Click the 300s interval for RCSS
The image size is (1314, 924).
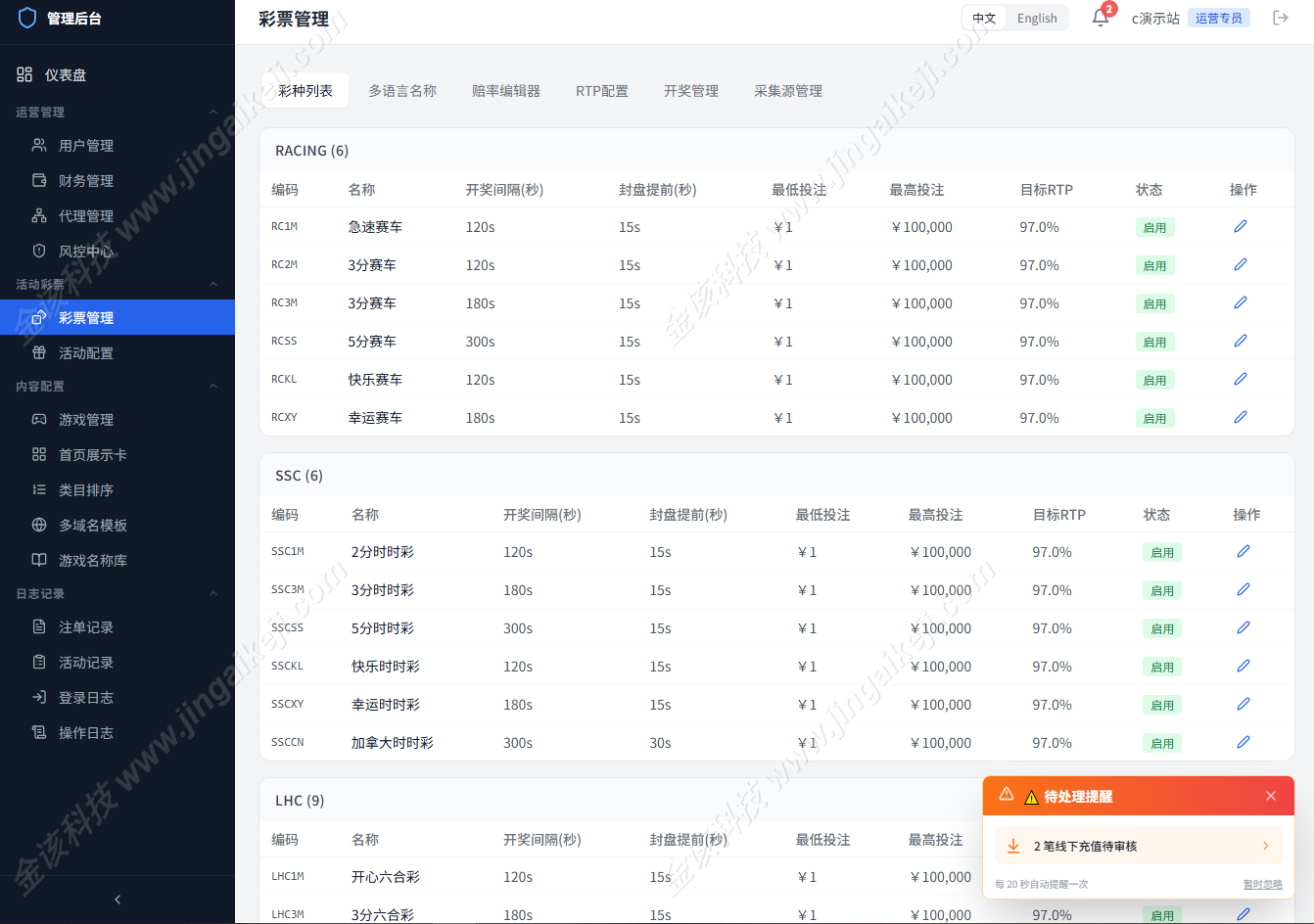(x=481, y=342)
